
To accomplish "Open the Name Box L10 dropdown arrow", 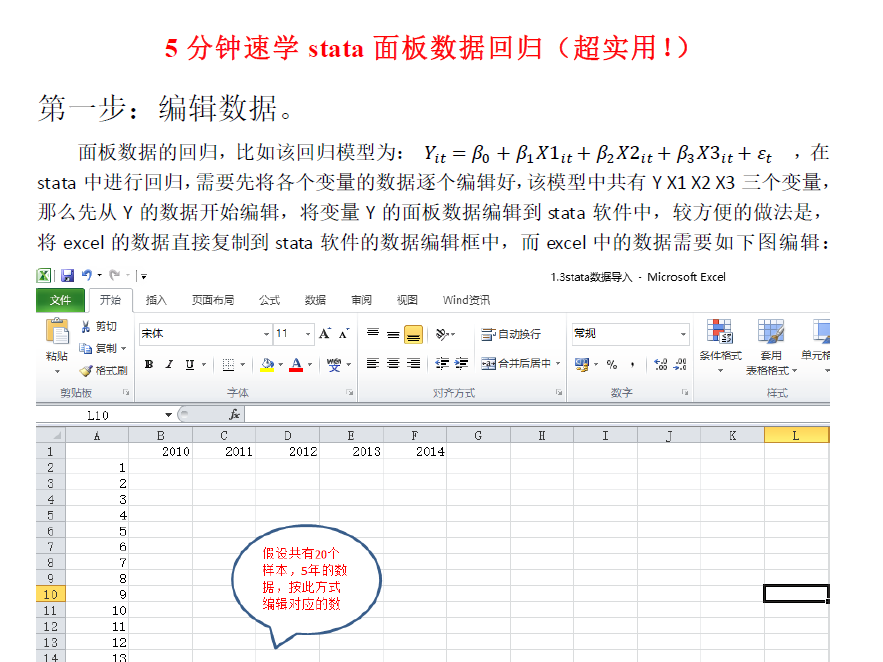I will point(168,415).
